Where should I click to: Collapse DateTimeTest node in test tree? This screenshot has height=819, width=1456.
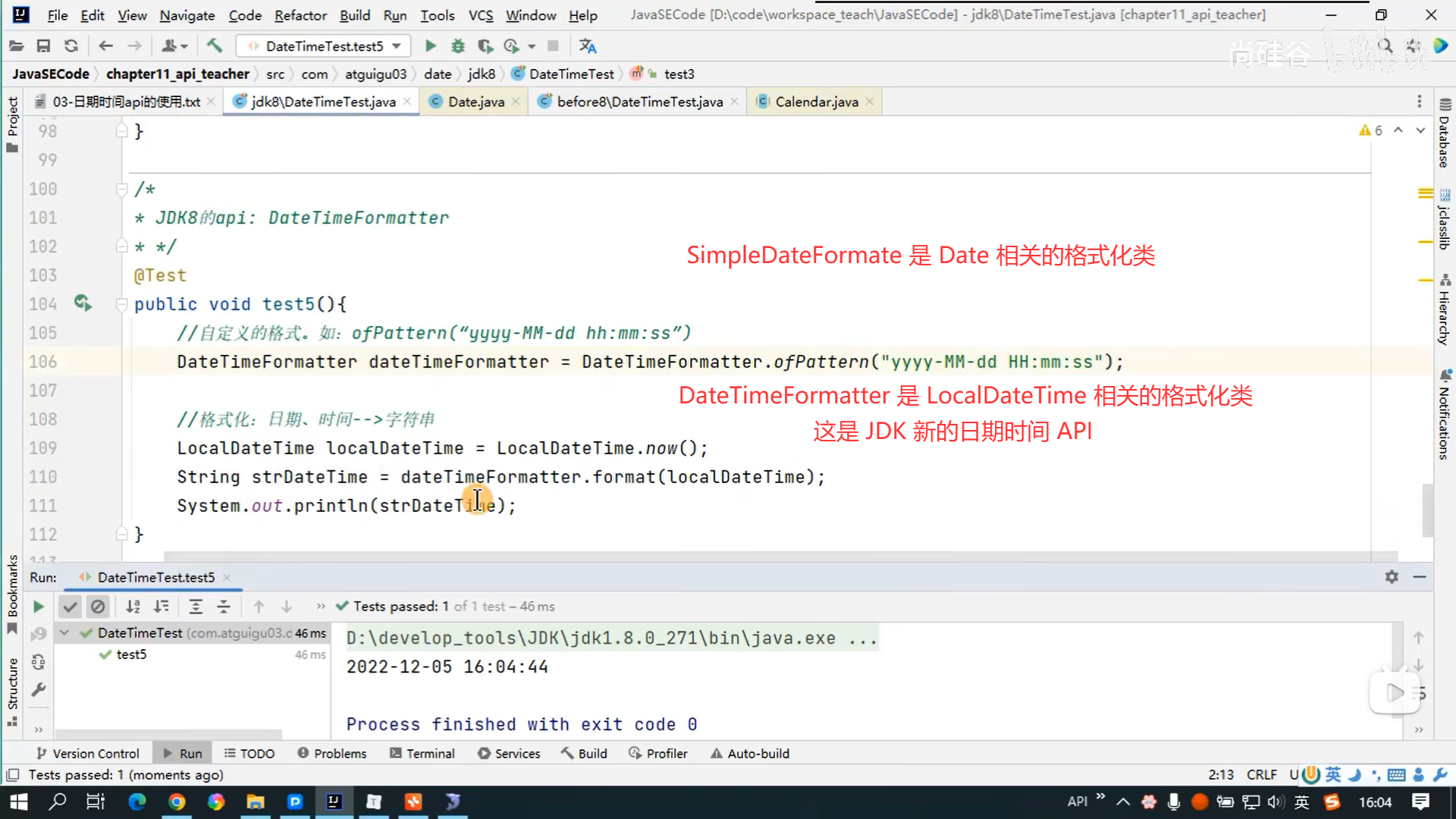point(64,633)
